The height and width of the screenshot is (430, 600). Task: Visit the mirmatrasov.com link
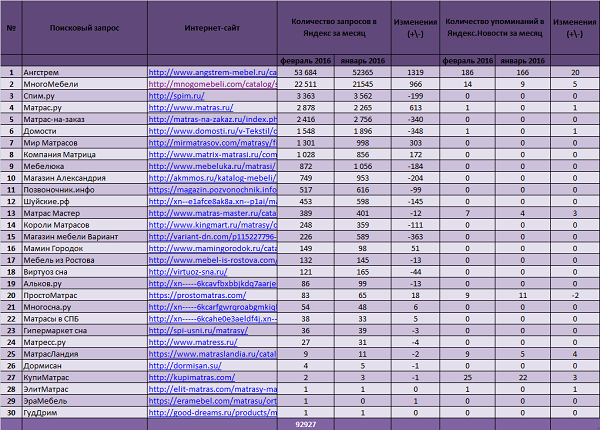tap(212, 143)
